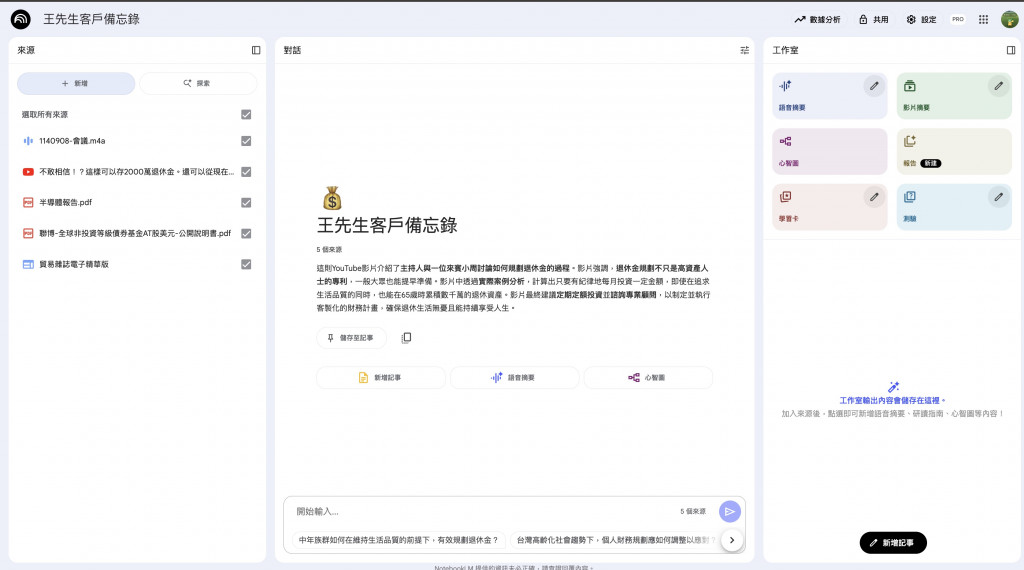Click the 新增 add source button
1024x570 pixels.
[76, 84]
